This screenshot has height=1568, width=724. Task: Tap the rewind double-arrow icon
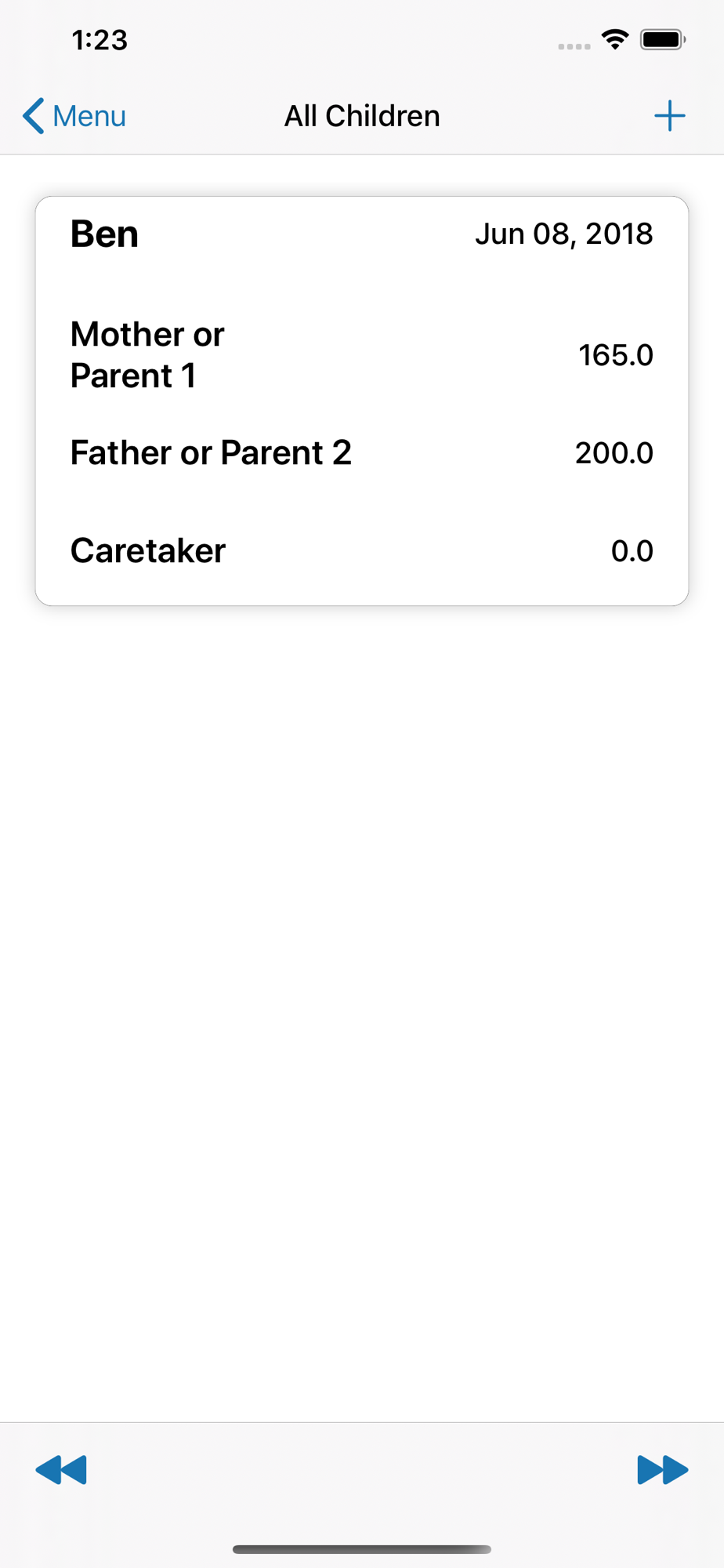(x=61, y=1470)
